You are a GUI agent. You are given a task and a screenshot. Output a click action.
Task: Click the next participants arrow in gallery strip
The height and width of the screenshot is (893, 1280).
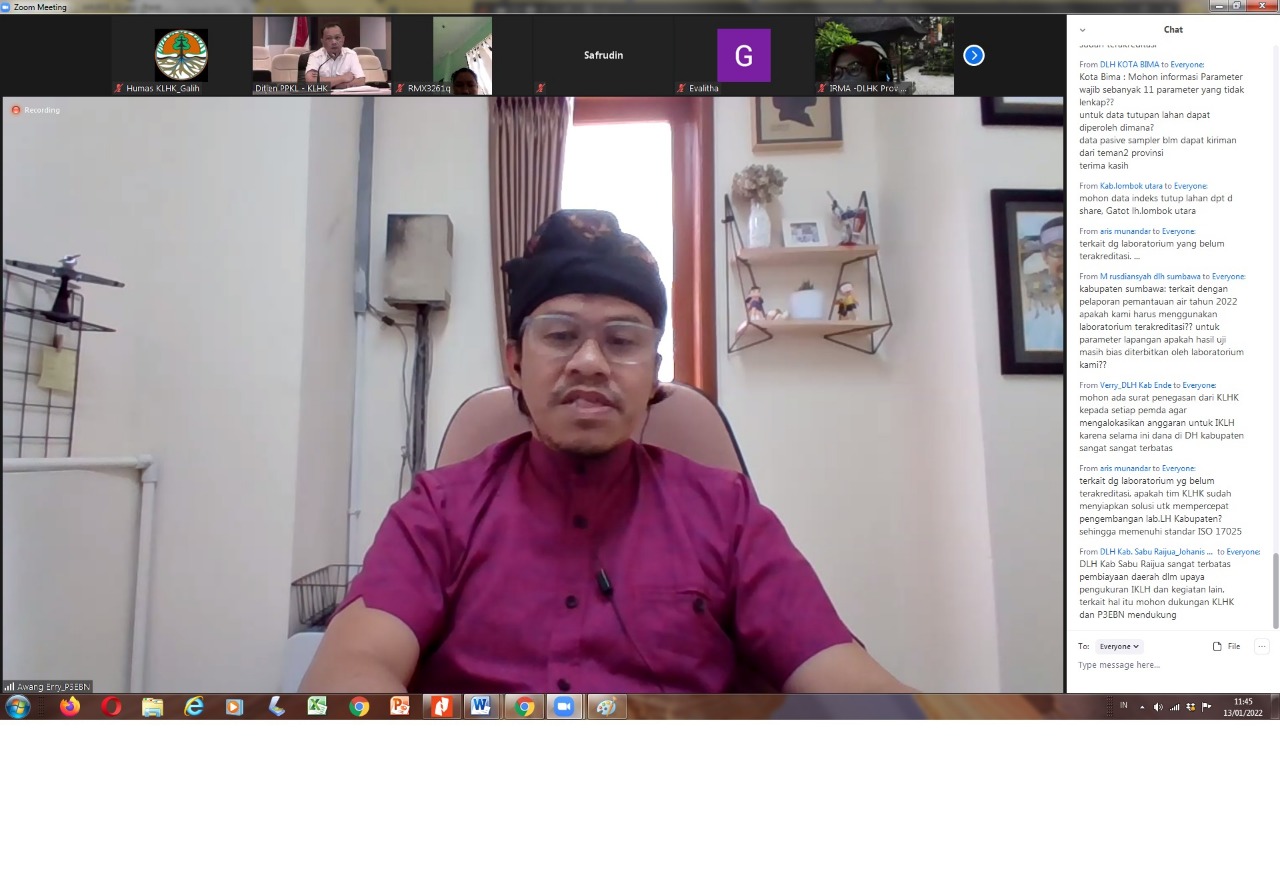click(973, 56)
